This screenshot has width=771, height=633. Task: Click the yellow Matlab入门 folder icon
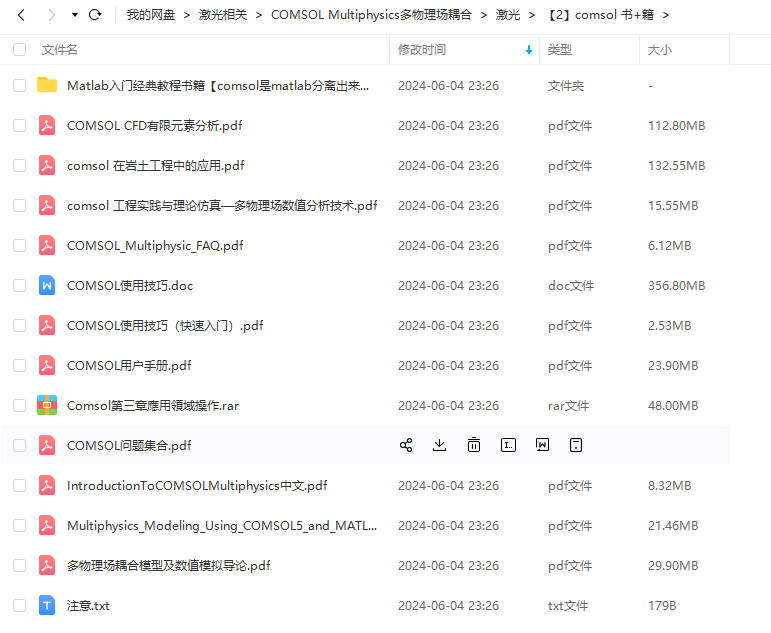[x=47, y=85]
